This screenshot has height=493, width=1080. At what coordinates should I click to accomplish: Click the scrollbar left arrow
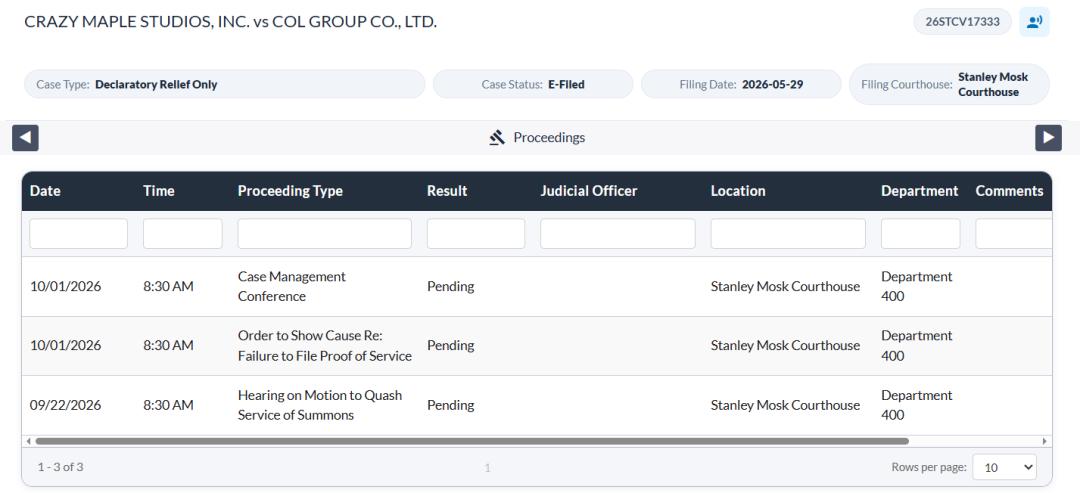(28, 441)
